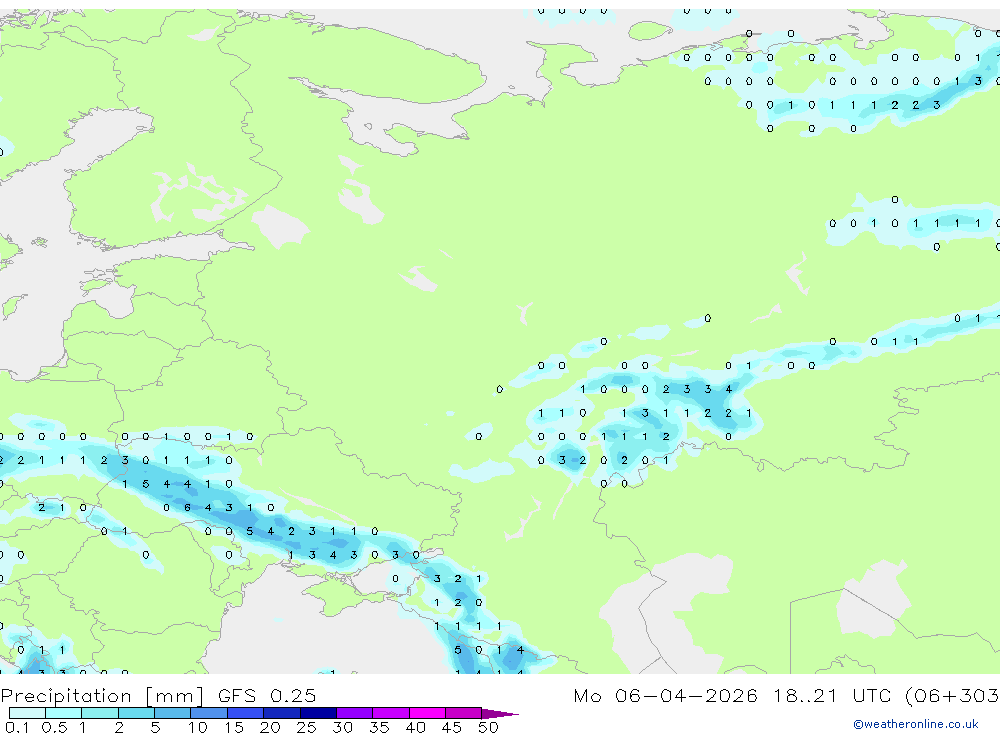Select the 45–50 mm legend color swatch
This screenshot has width=1000, height=733.
point(464,713)
